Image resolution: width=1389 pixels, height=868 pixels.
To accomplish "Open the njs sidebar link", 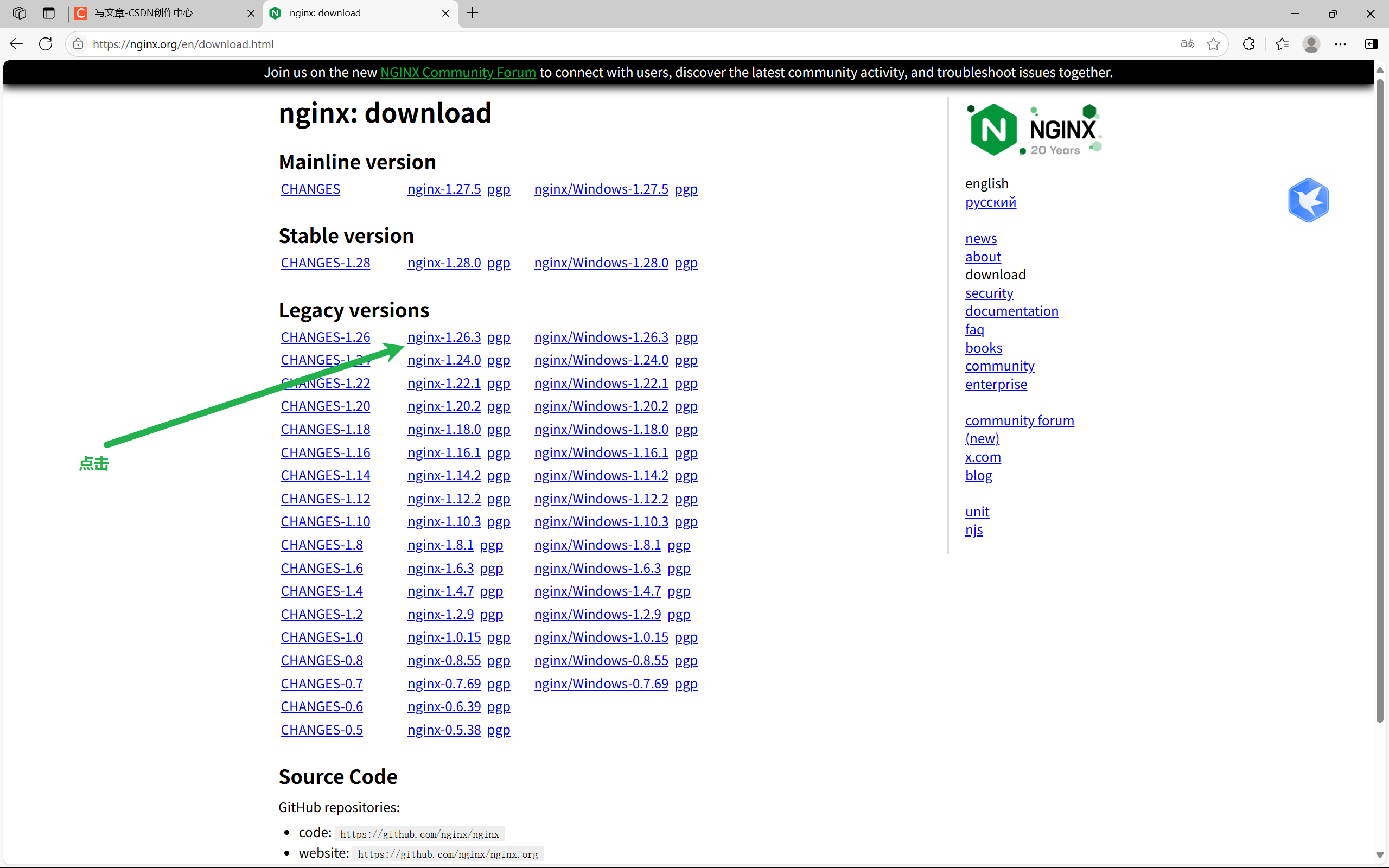I will coord(974,530).
